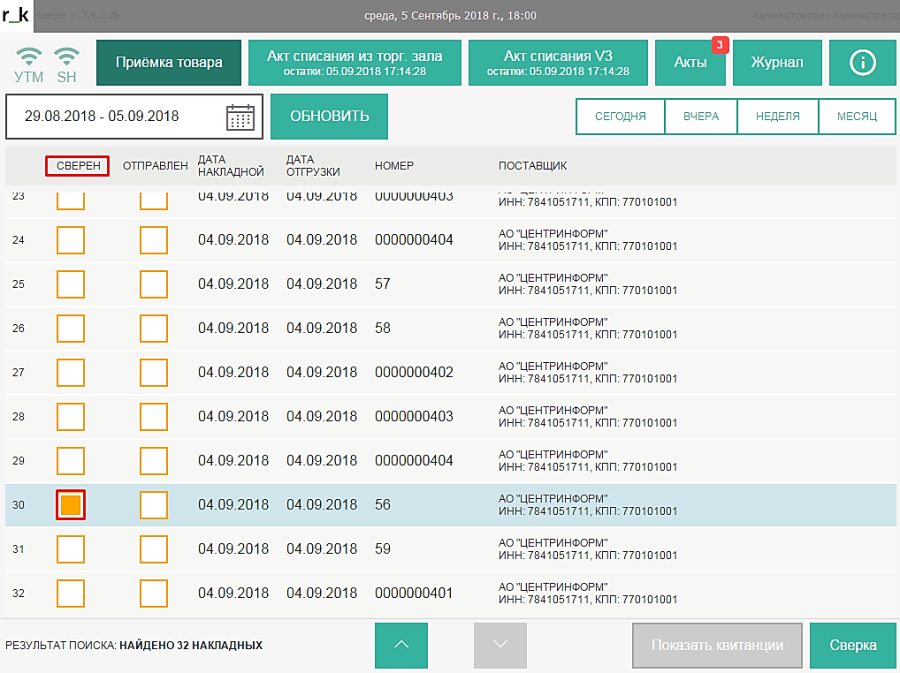The image size is (900, 673).
Task: Select invoice row number 58
Action: pos(383,328)
